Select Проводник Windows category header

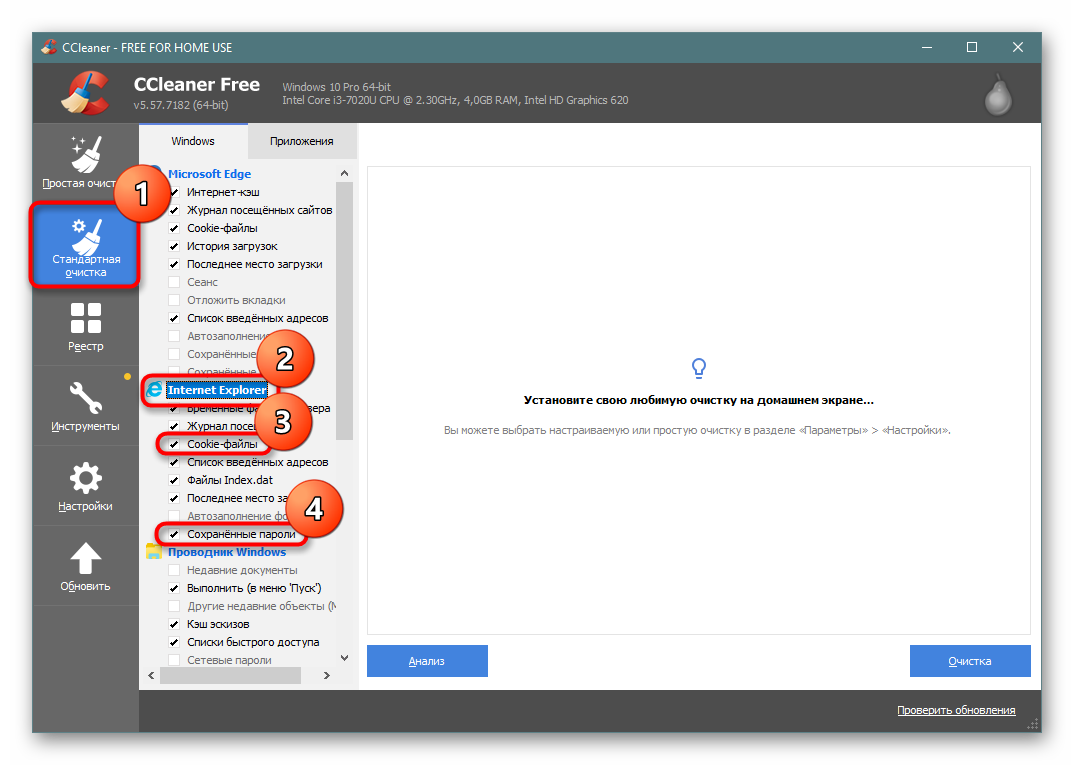pos(227,551)
